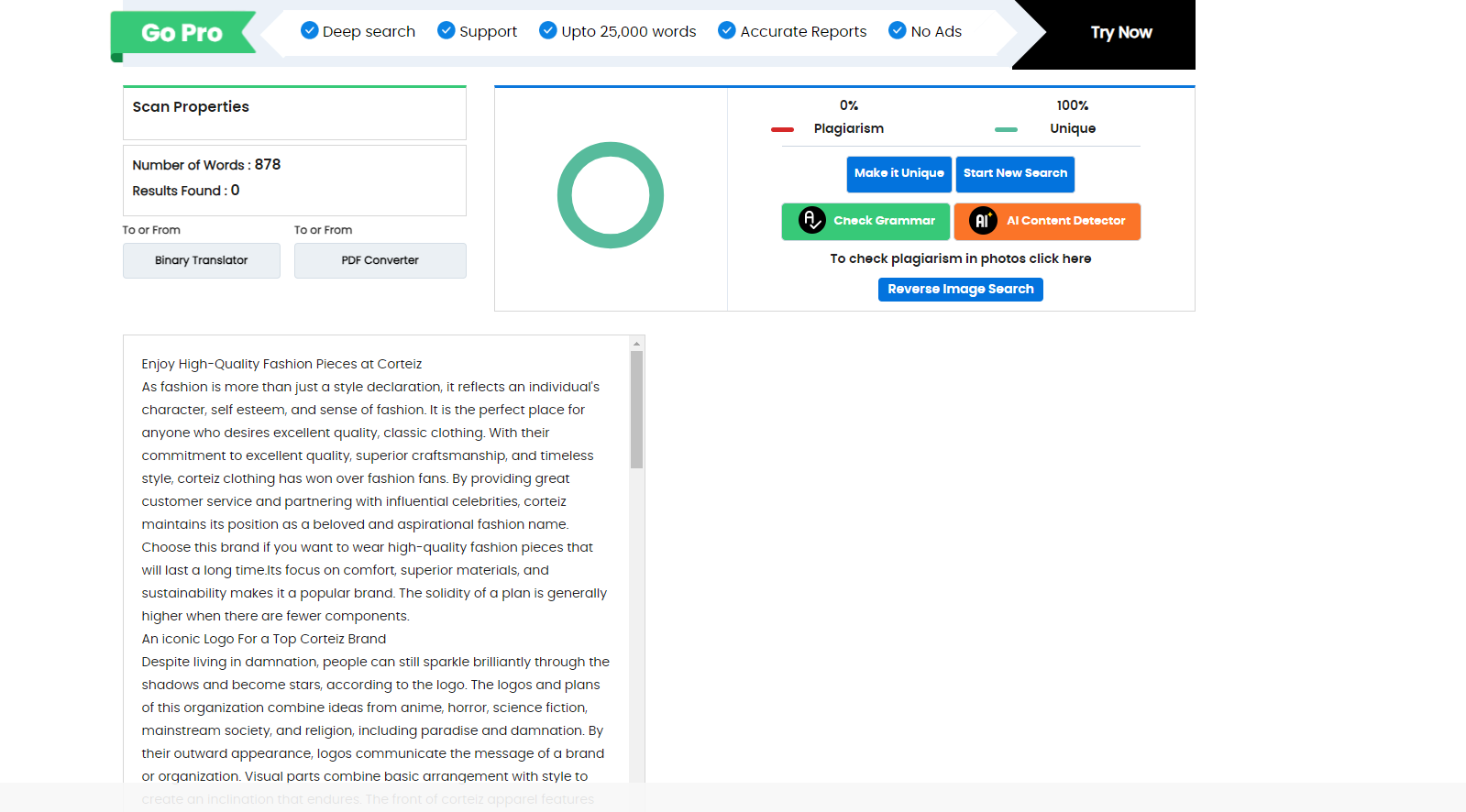Click the Upto 25,000 words checkmark icon
Viewport: 1466px width, 812px height.
[x=548, y=30]
